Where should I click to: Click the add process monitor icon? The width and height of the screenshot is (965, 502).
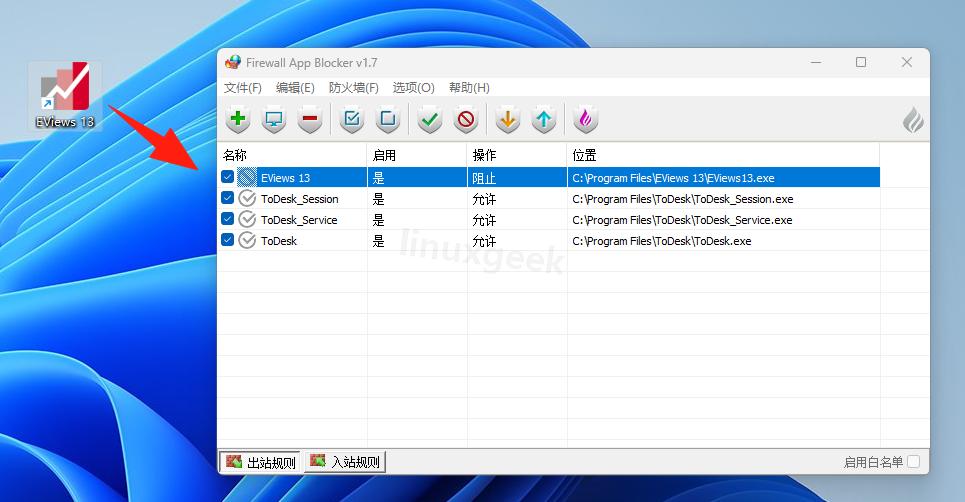(x=274, y=119)
